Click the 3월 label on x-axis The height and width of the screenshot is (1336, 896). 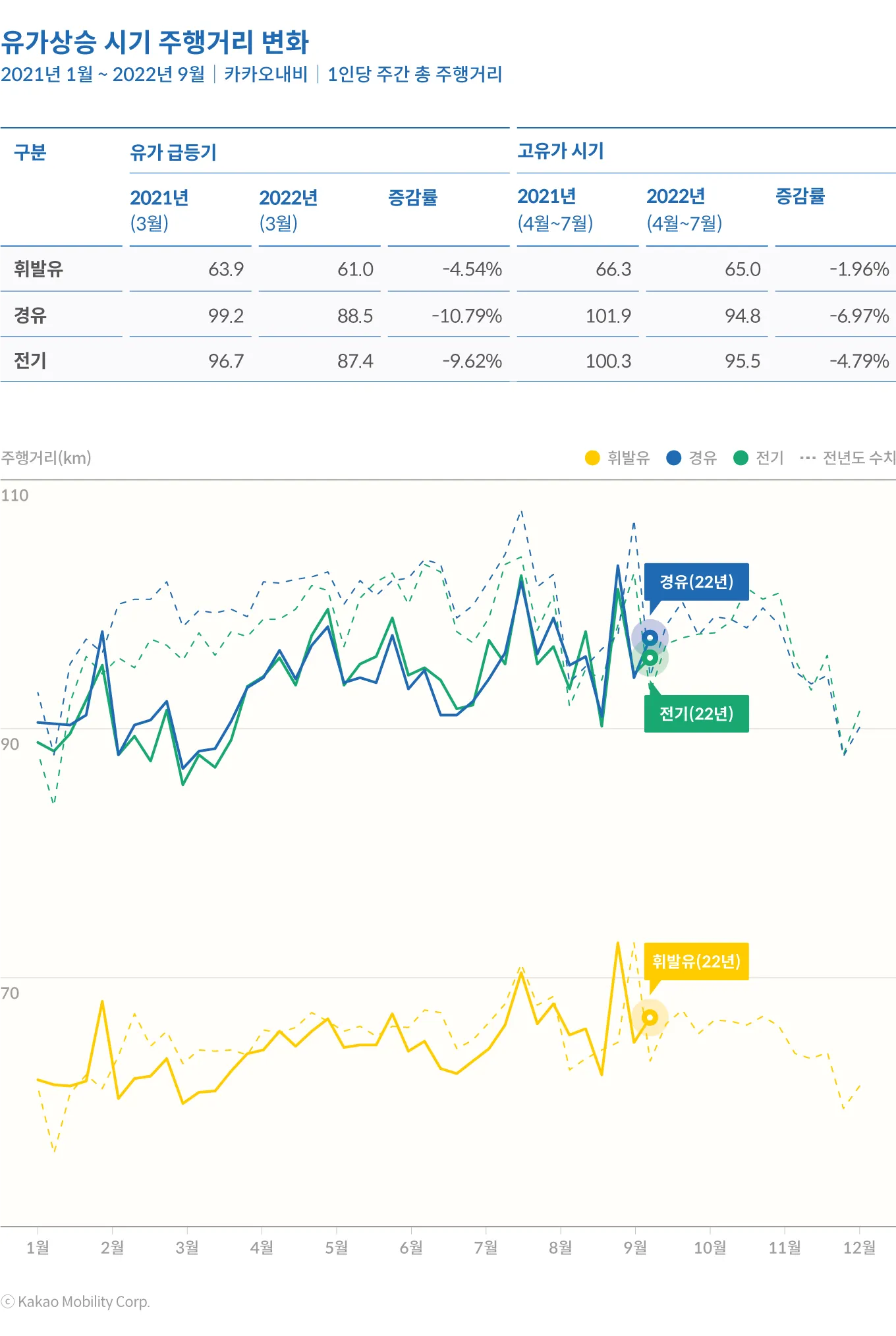[187, 1247]
